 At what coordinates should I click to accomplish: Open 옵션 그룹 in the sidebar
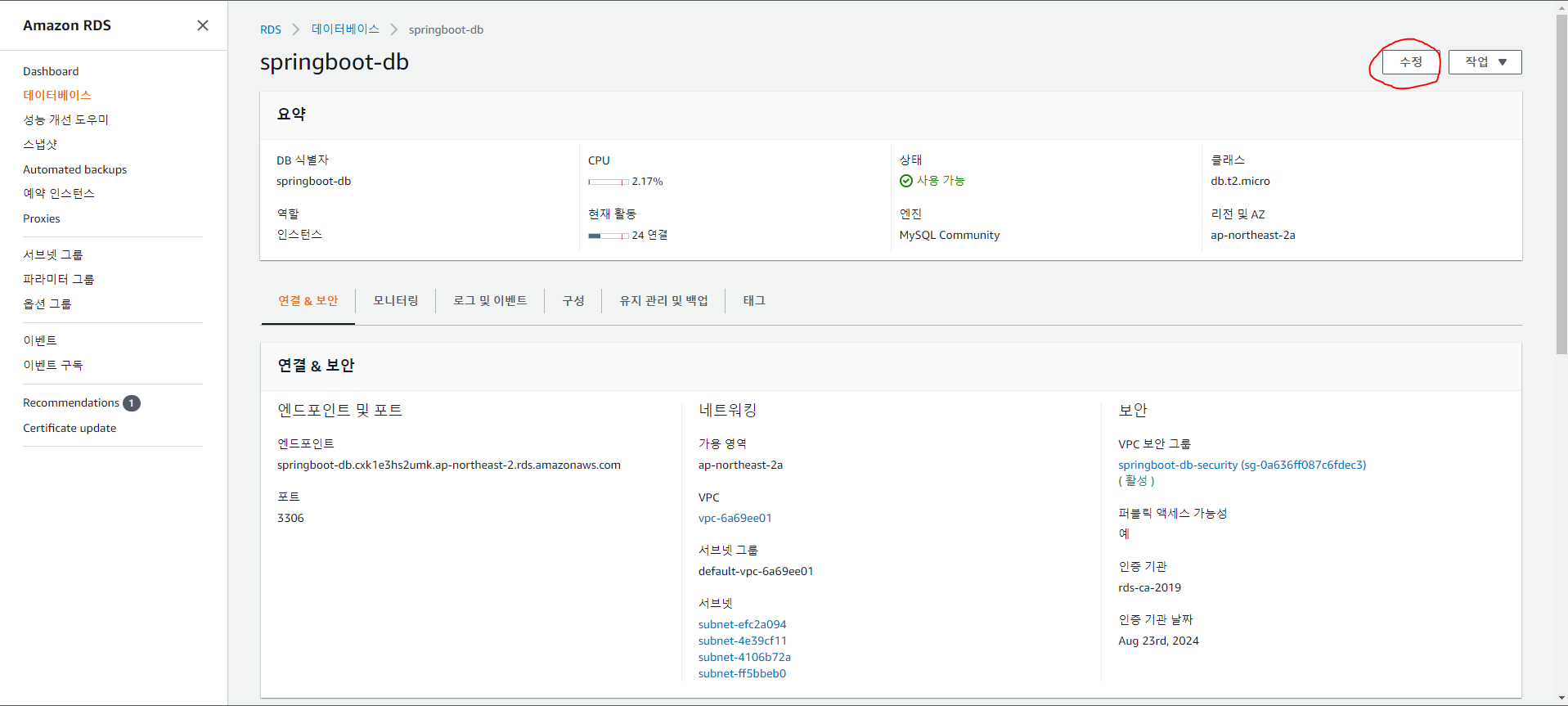click(x=47, y=304)
